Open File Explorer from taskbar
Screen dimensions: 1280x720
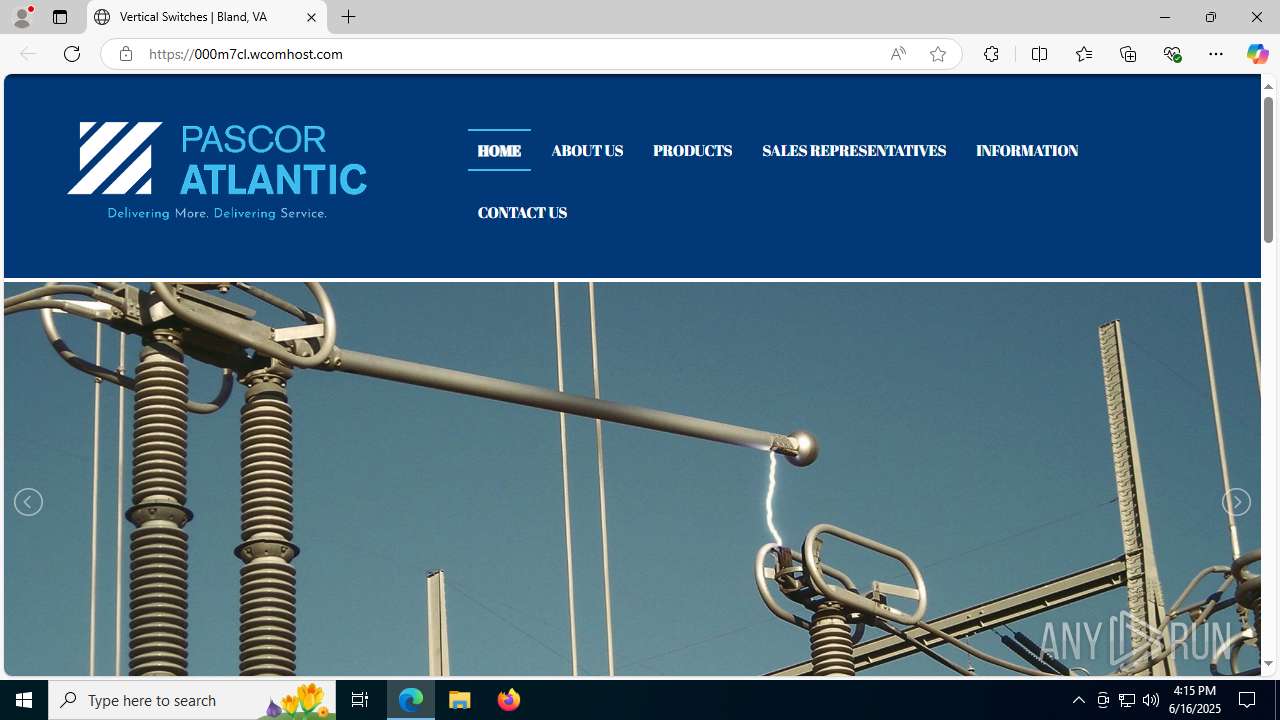pyautogui.click(x=460, y=700)
